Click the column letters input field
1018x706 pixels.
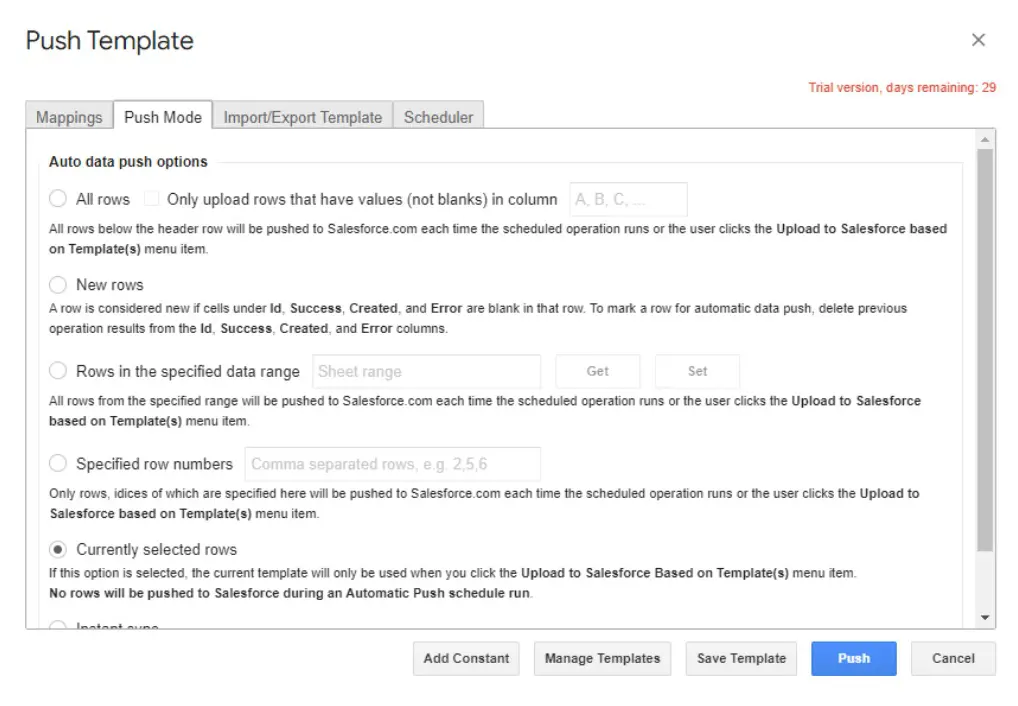[628, 199]
